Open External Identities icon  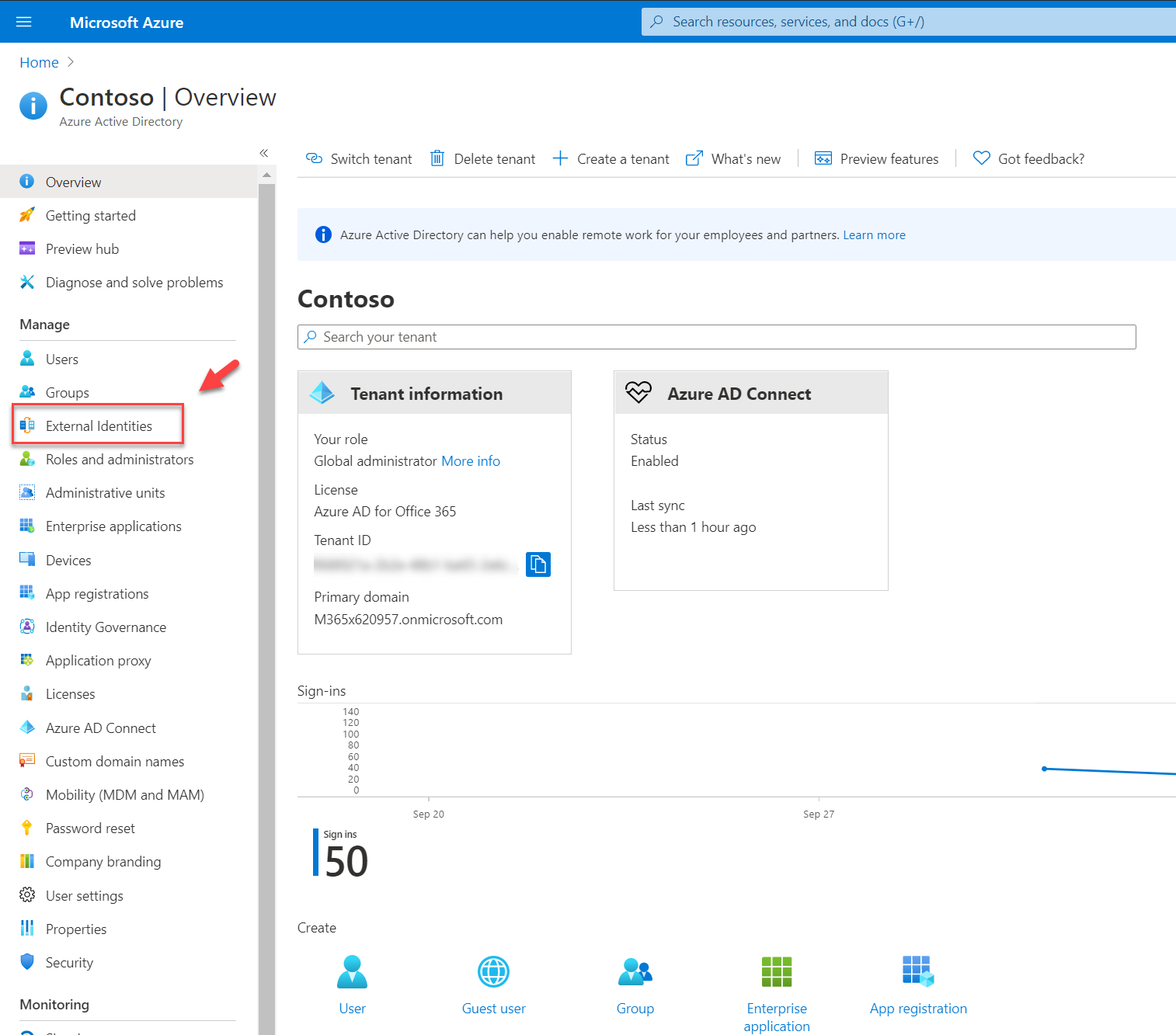tap(27, 425)
